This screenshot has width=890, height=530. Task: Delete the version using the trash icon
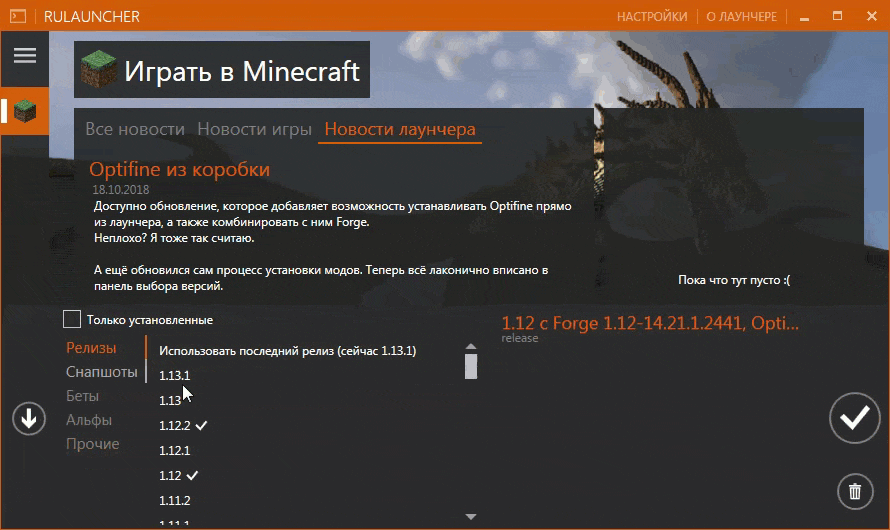point(855,491)
